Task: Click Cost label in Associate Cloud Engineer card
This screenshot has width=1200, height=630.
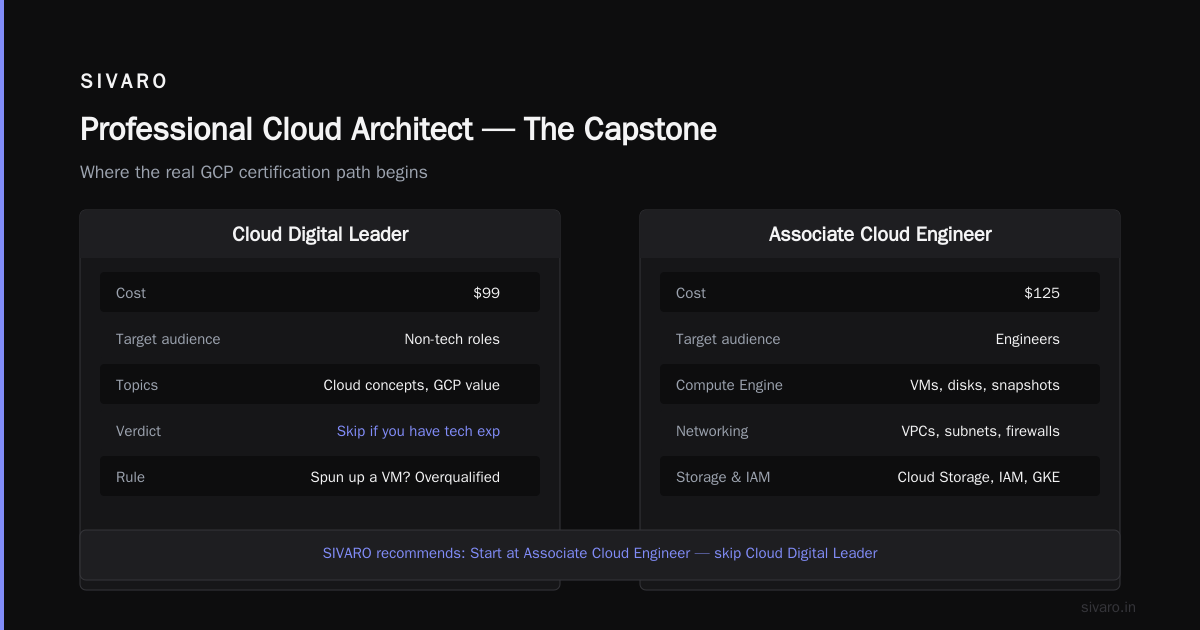Action: tap(691, 293)
